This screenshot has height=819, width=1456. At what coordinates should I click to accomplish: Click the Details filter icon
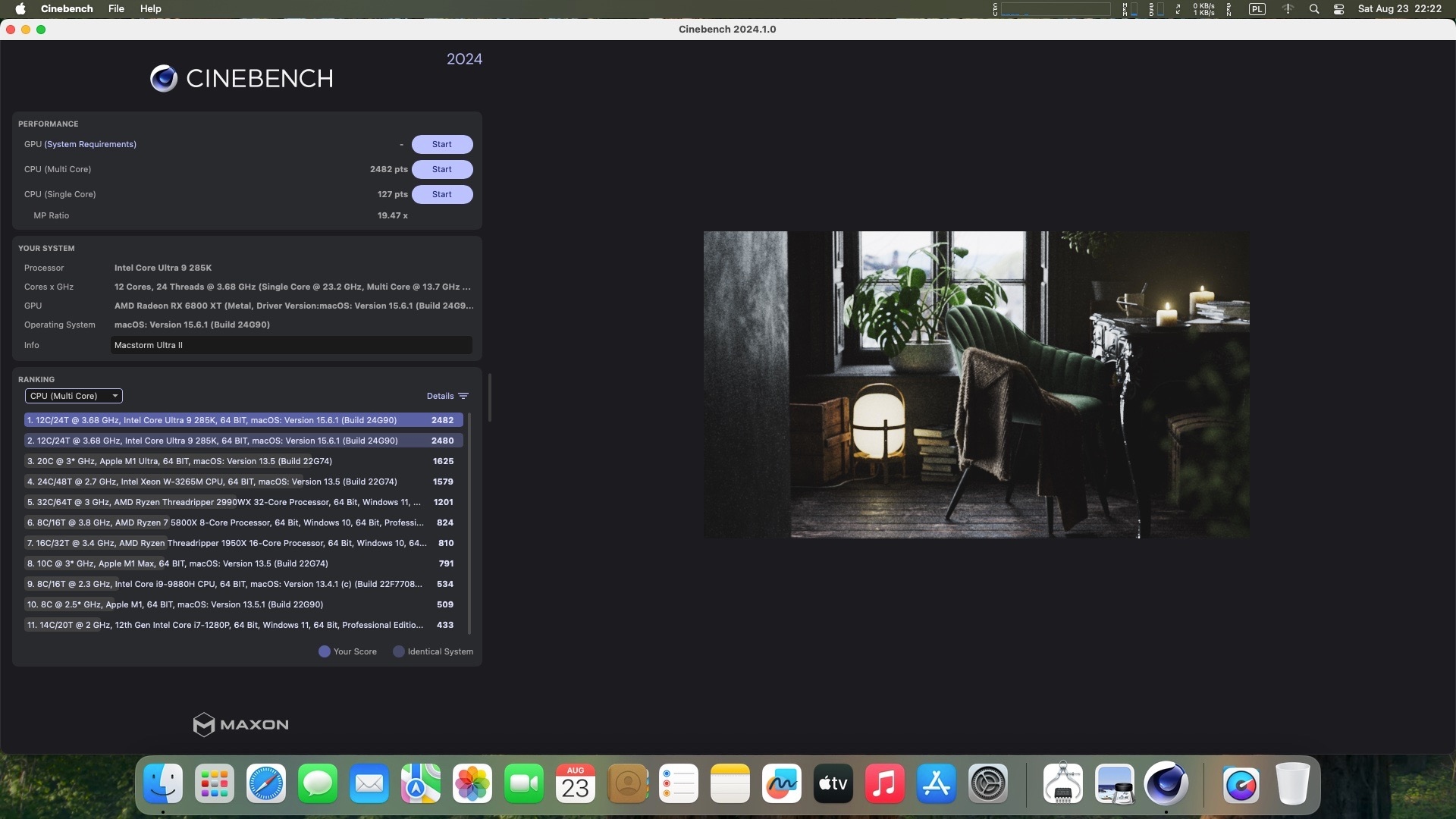coord(463,396)
